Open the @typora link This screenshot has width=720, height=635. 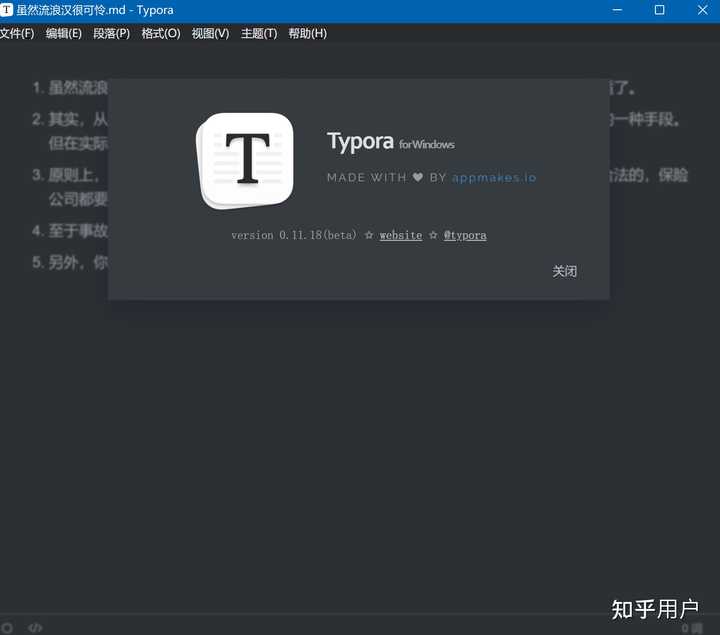click(x=465, y=235)
